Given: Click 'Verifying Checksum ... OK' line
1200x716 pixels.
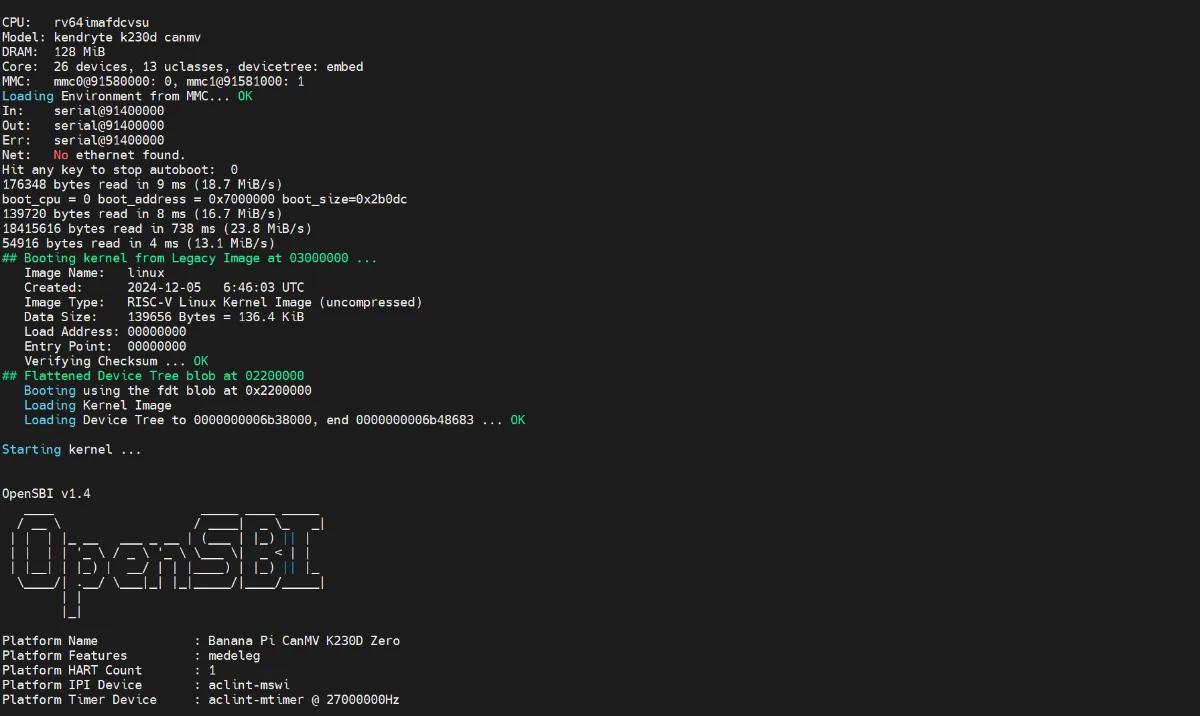Looking at the screenshot, I should [x=116, y=361].
